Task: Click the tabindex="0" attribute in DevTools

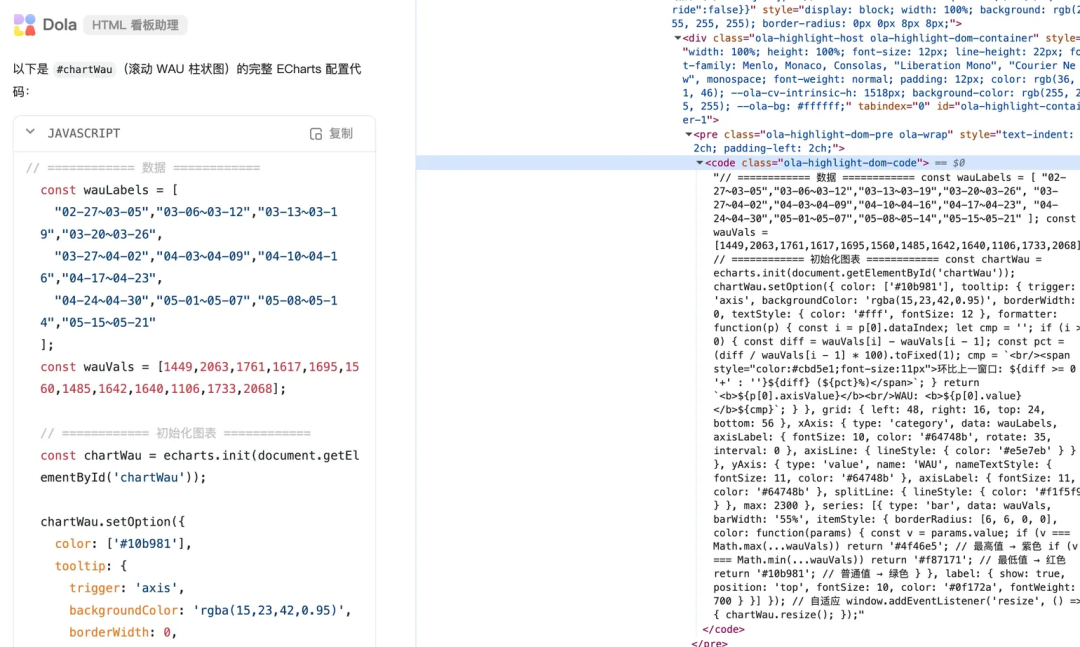Action: 893,107
